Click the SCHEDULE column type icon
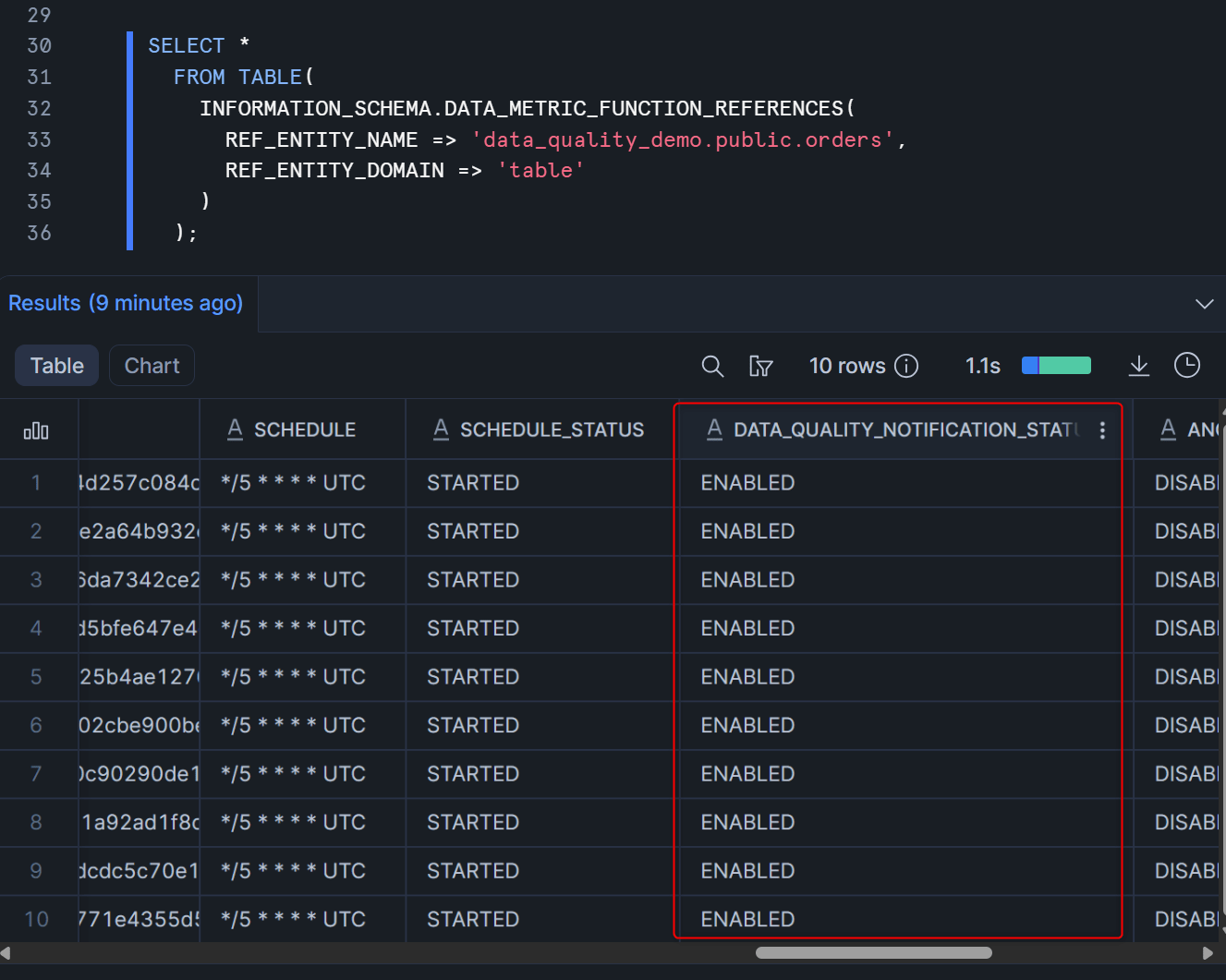The image size is (1226, 980). point(235,430)
